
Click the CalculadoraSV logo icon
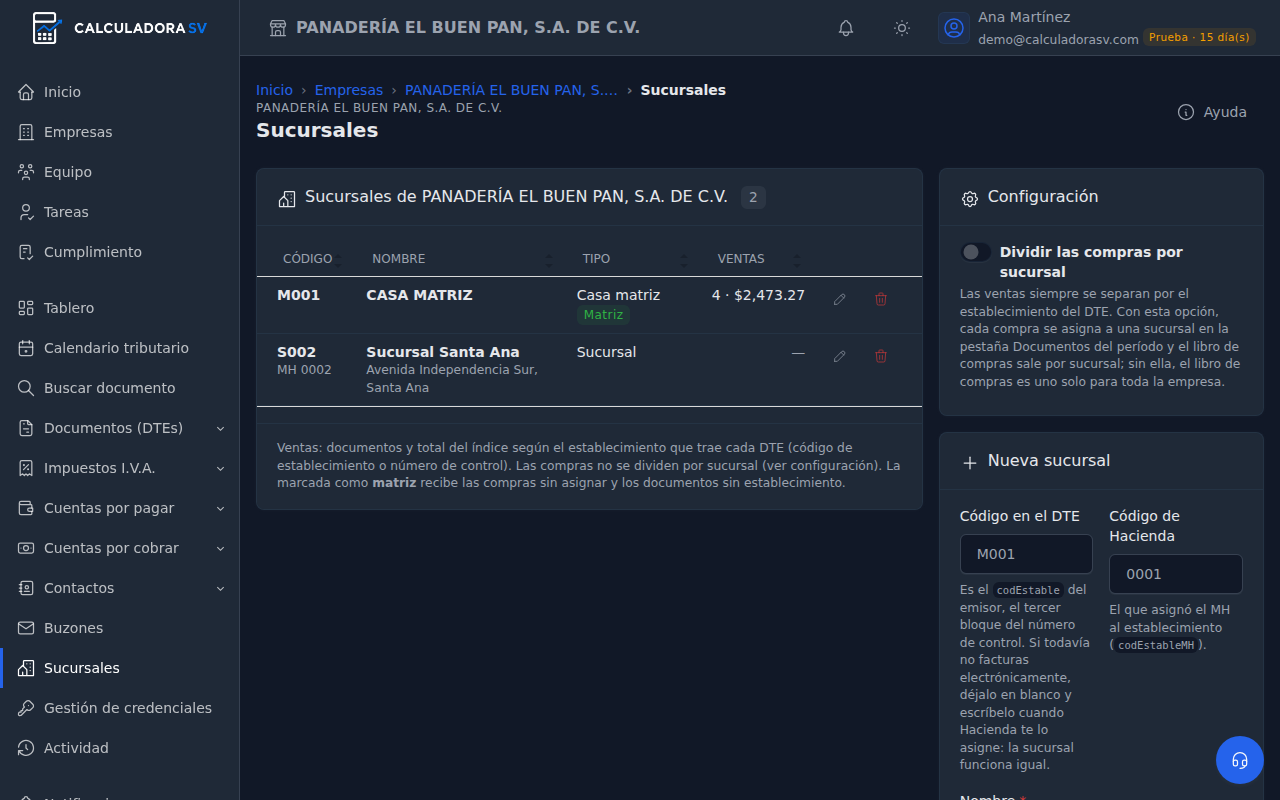click(46, 28)
